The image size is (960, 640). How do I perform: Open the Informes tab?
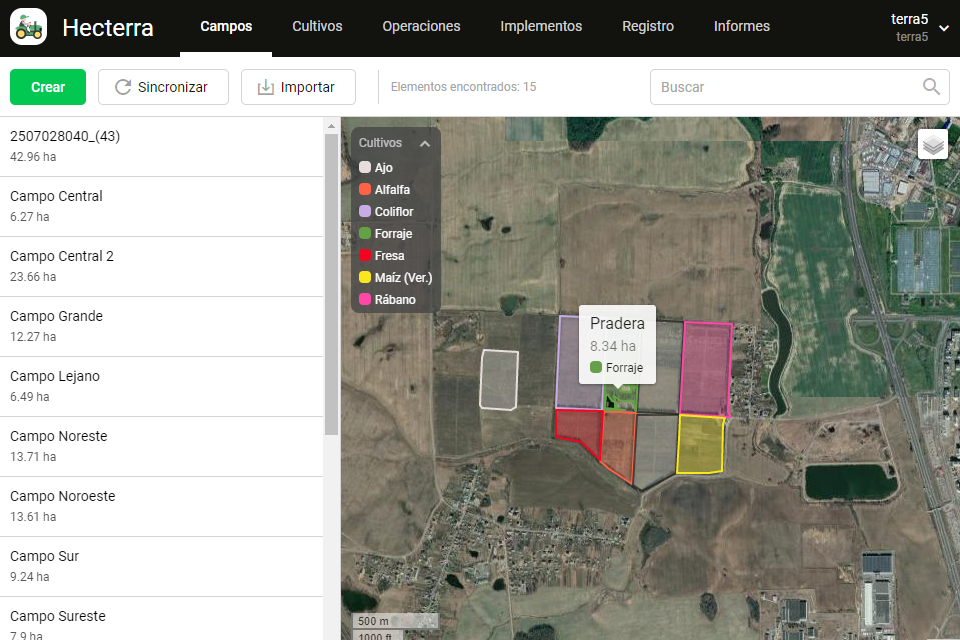741,27
